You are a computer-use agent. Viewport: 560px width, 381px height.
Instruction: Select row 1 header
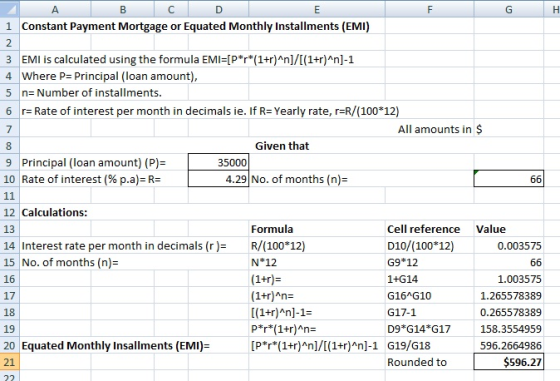(x=10, y=26)
